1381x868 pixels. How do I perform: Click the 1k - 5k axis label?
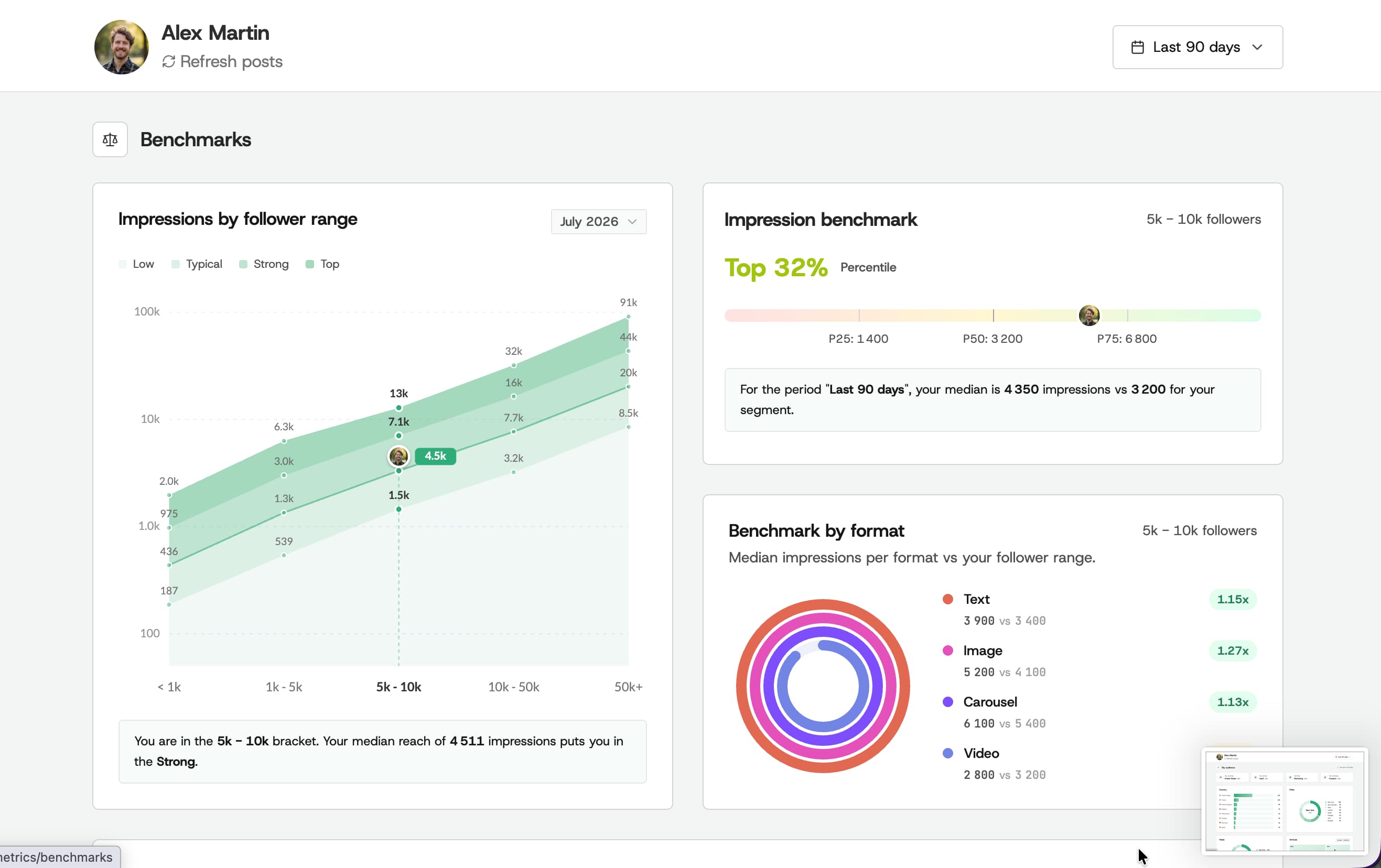pyautogui.click(x=284, y=686)
